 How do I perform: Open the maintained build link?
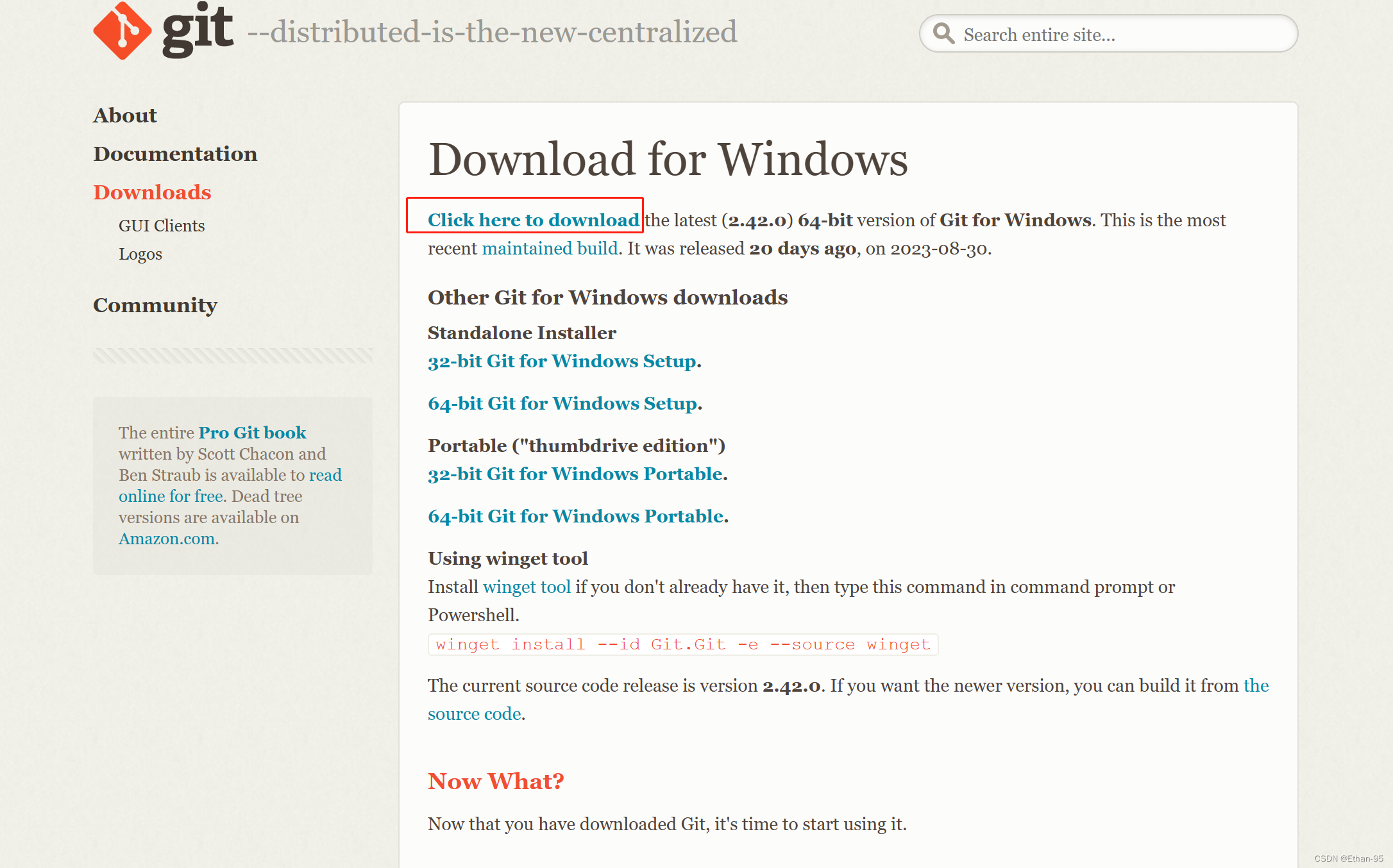[x=549, y=248]
